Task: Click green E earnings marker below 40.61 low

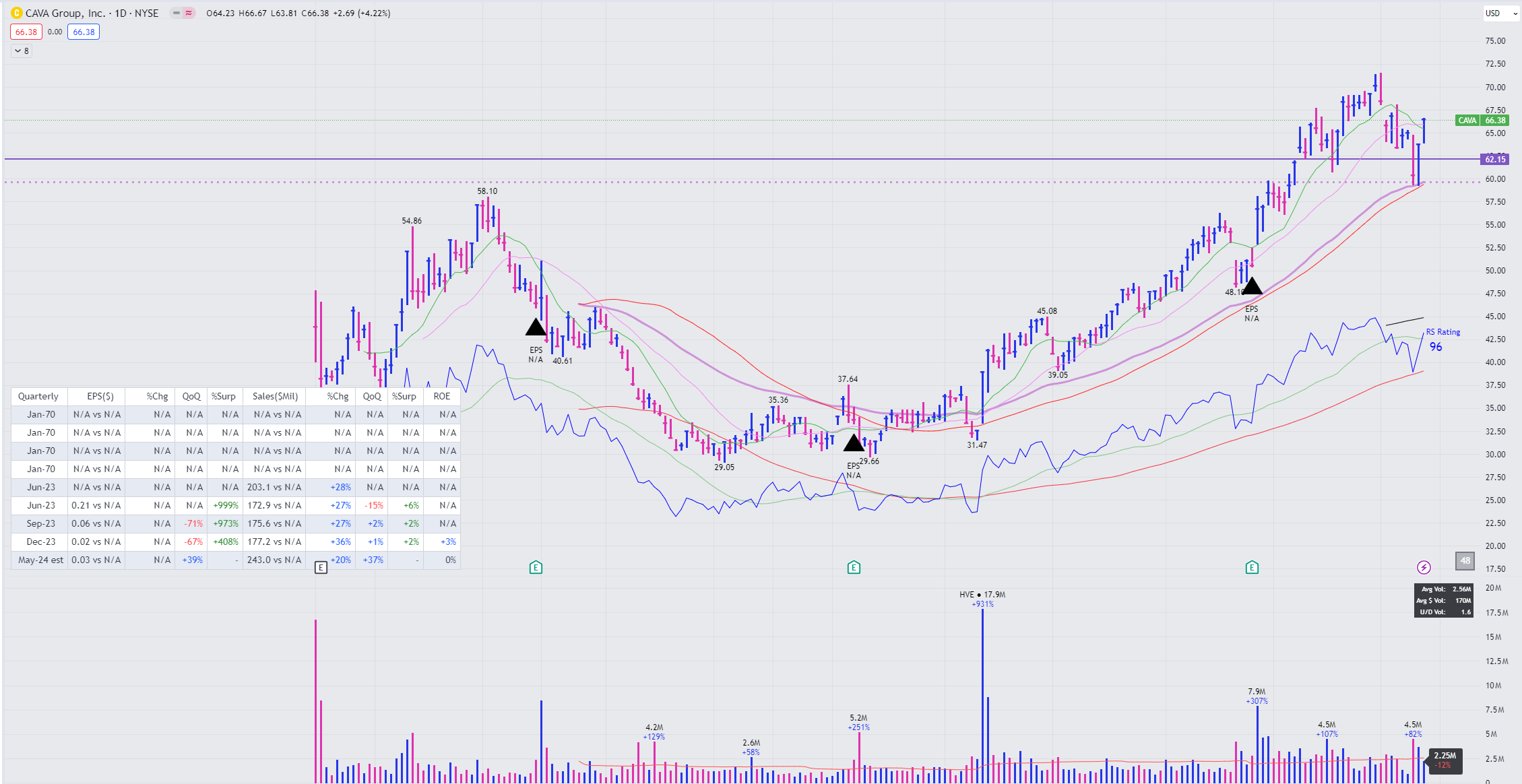Action: click(536, 568)
